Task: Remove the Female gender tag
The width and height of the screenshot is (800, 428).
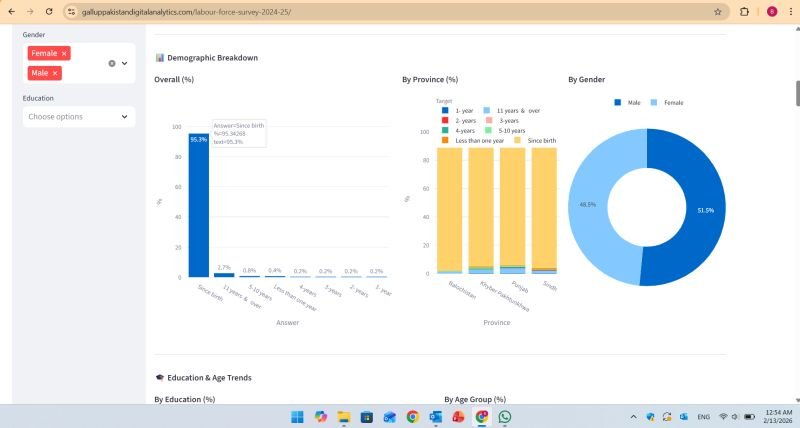Action: (x=64, y=53)
